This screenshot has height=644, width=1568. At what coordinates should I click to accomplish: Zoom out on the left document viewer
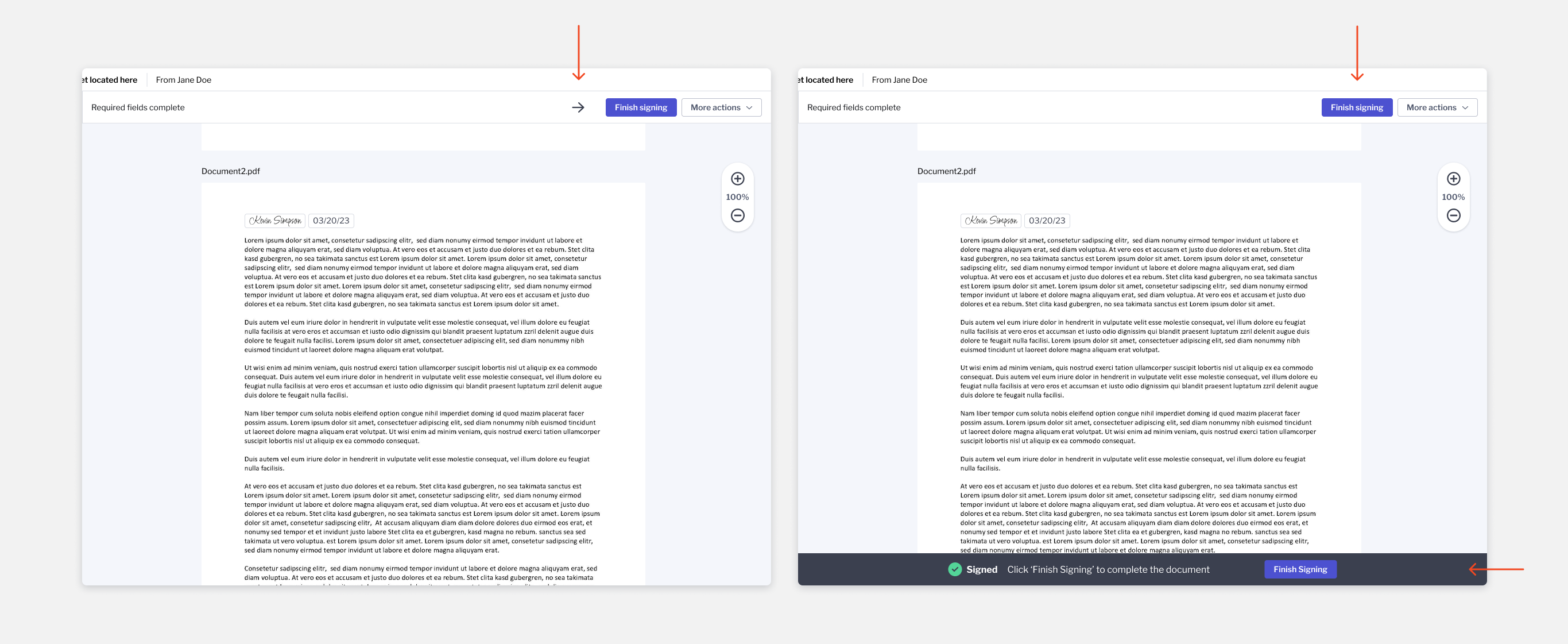[x=737, y=215]
